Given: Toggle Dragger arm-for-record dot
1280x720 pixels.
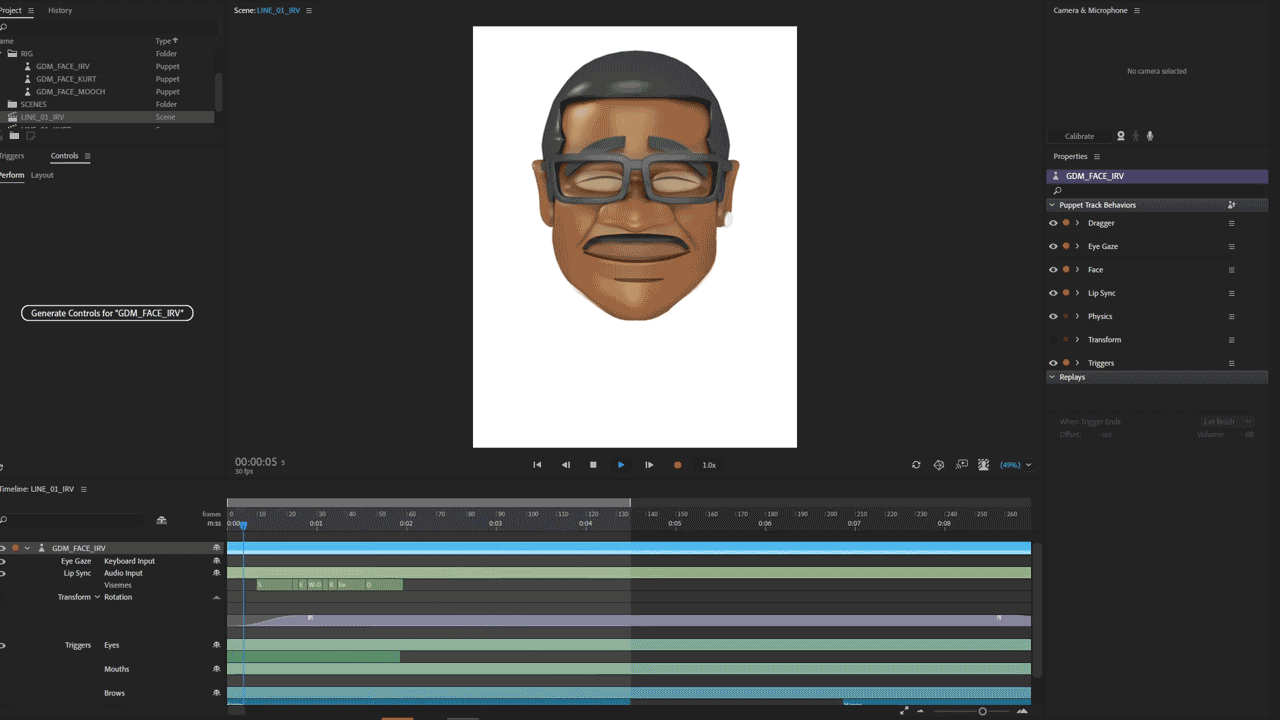Looking at the screenshot, I should coord(1066,223).
